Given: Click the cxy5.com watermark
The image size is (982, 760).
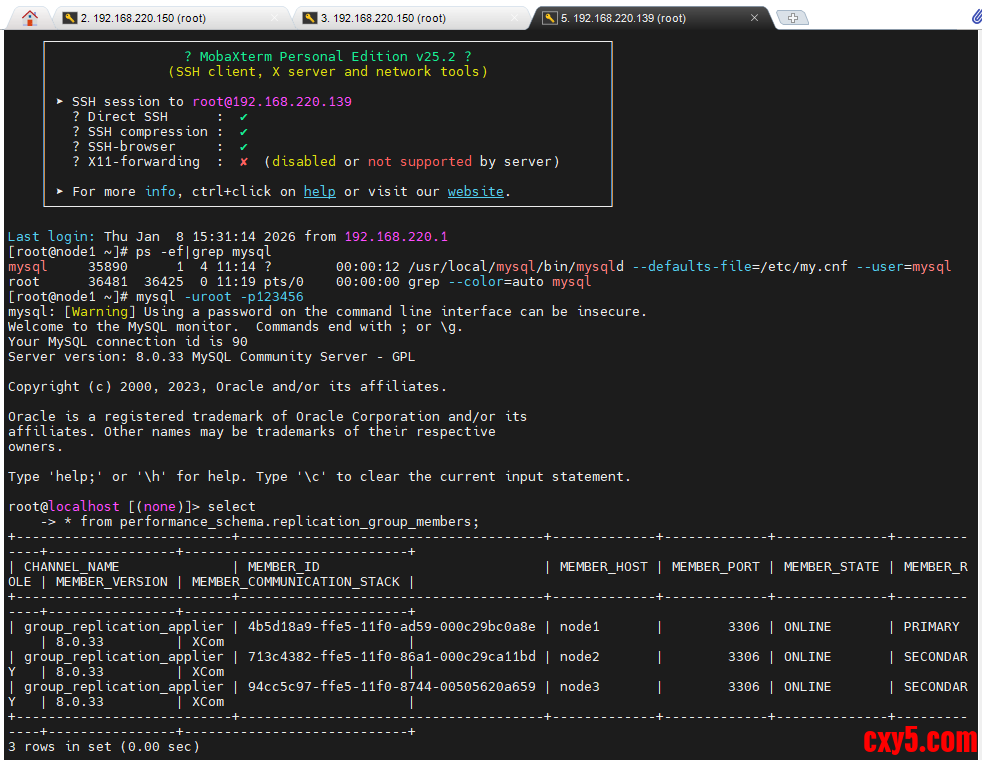Looking at the screenshot, I should pyautogui.click(x=918, y=740).
